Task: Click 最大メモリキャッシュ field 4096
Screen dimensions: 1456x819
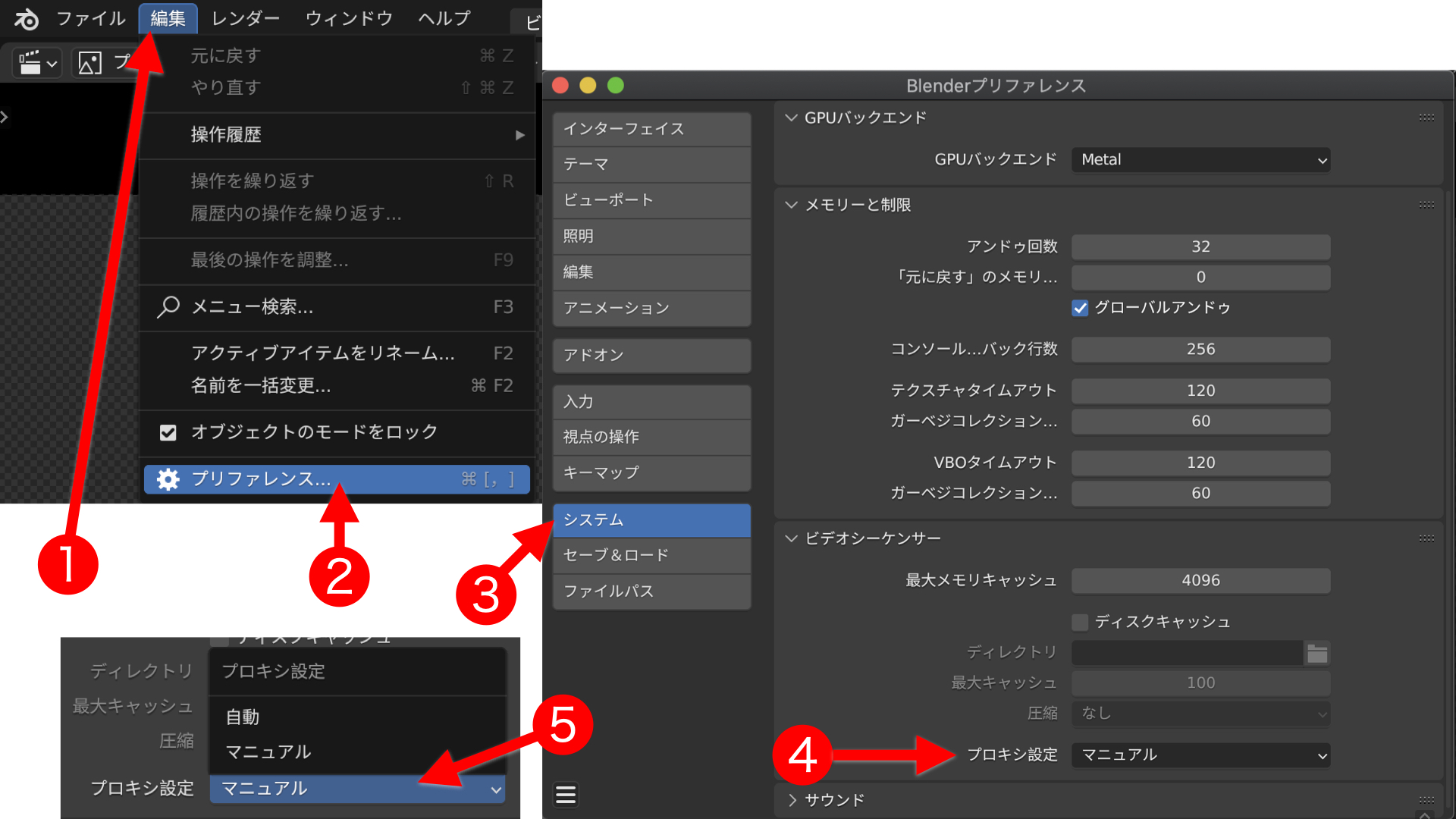Action: (x=1200, y=581)
